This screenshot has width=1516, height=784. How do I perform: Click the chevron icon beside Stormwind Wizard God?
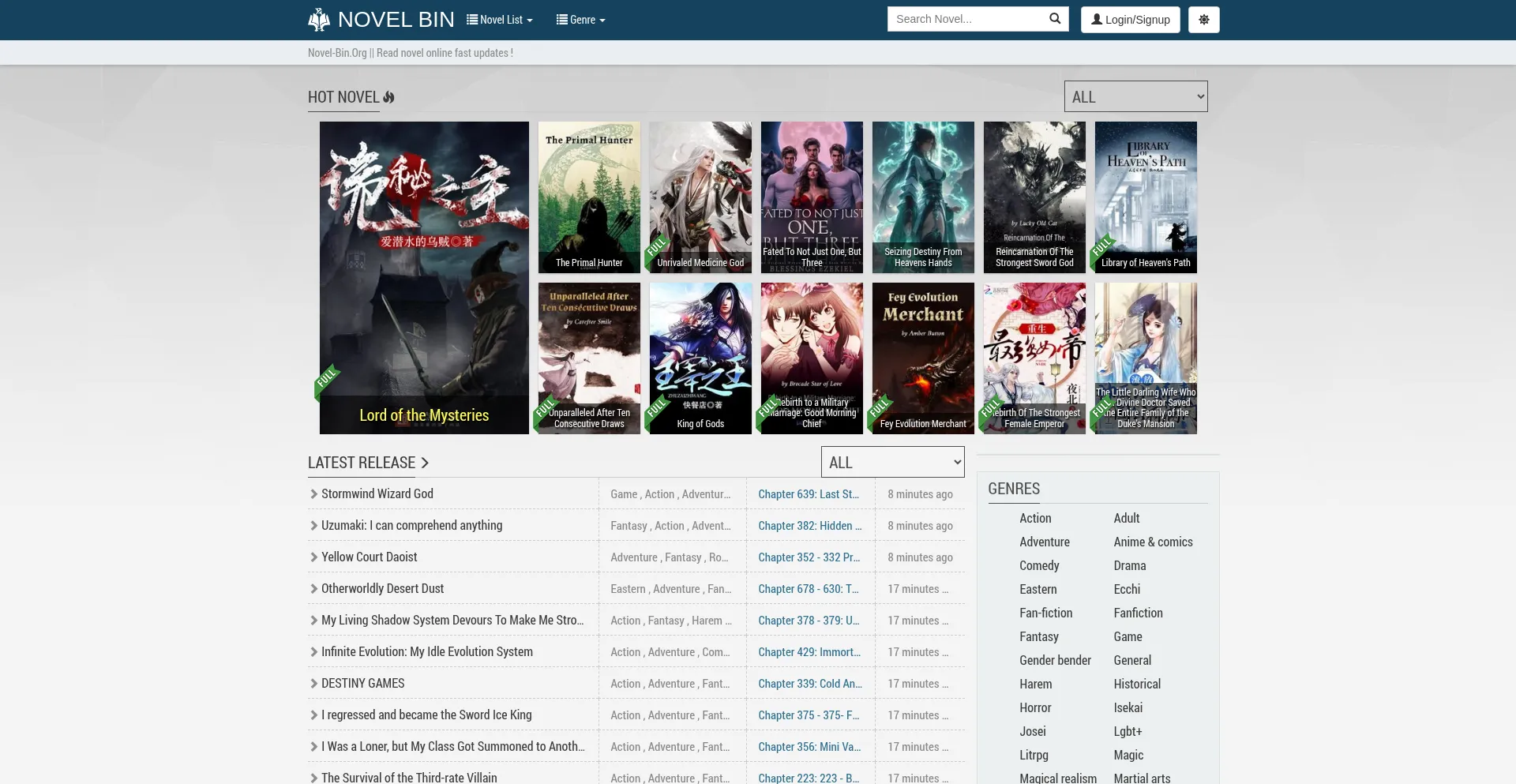[313, 494]
